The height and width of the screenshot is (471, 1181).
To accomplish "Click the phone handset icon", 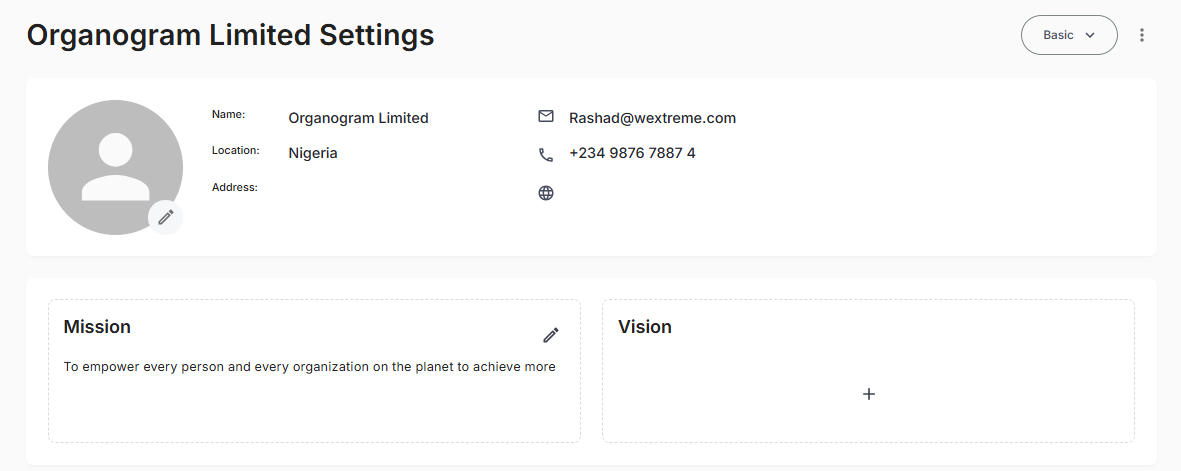I will (546, 154).
